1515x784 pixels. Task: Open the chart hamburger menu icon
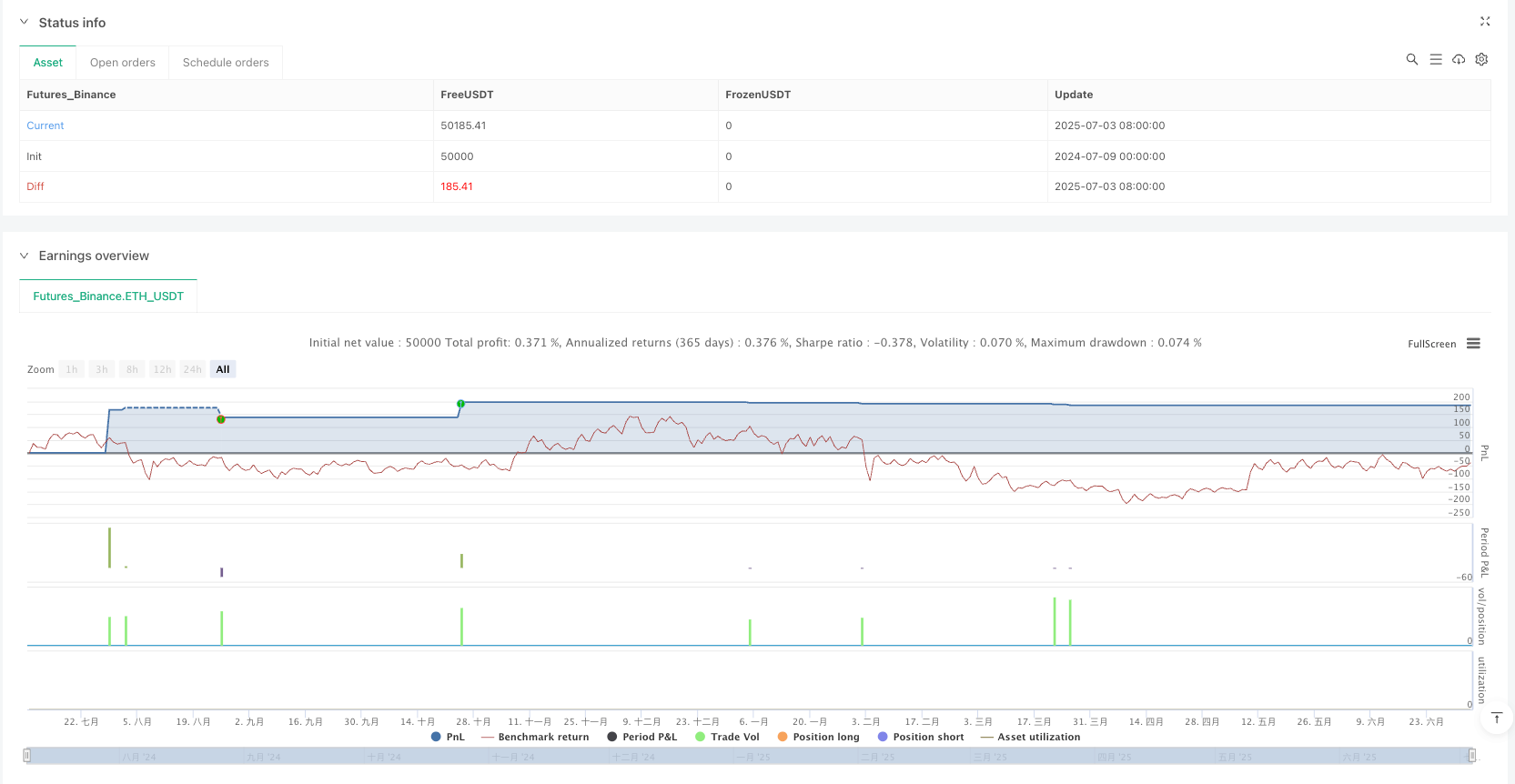click(x=1473, y=344)
